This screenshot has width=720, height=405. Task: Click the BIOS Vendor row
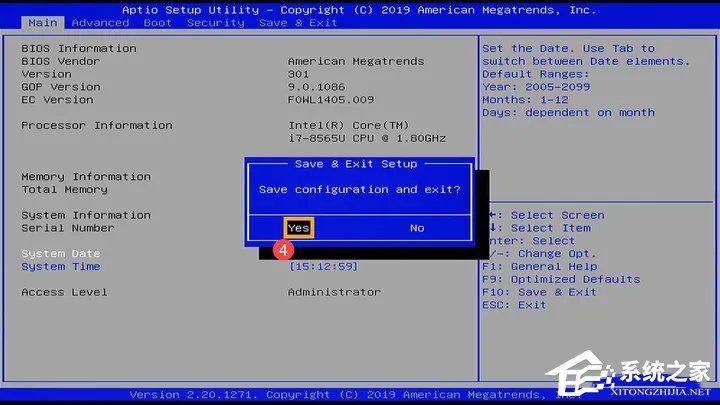click(x=64, y=61)
